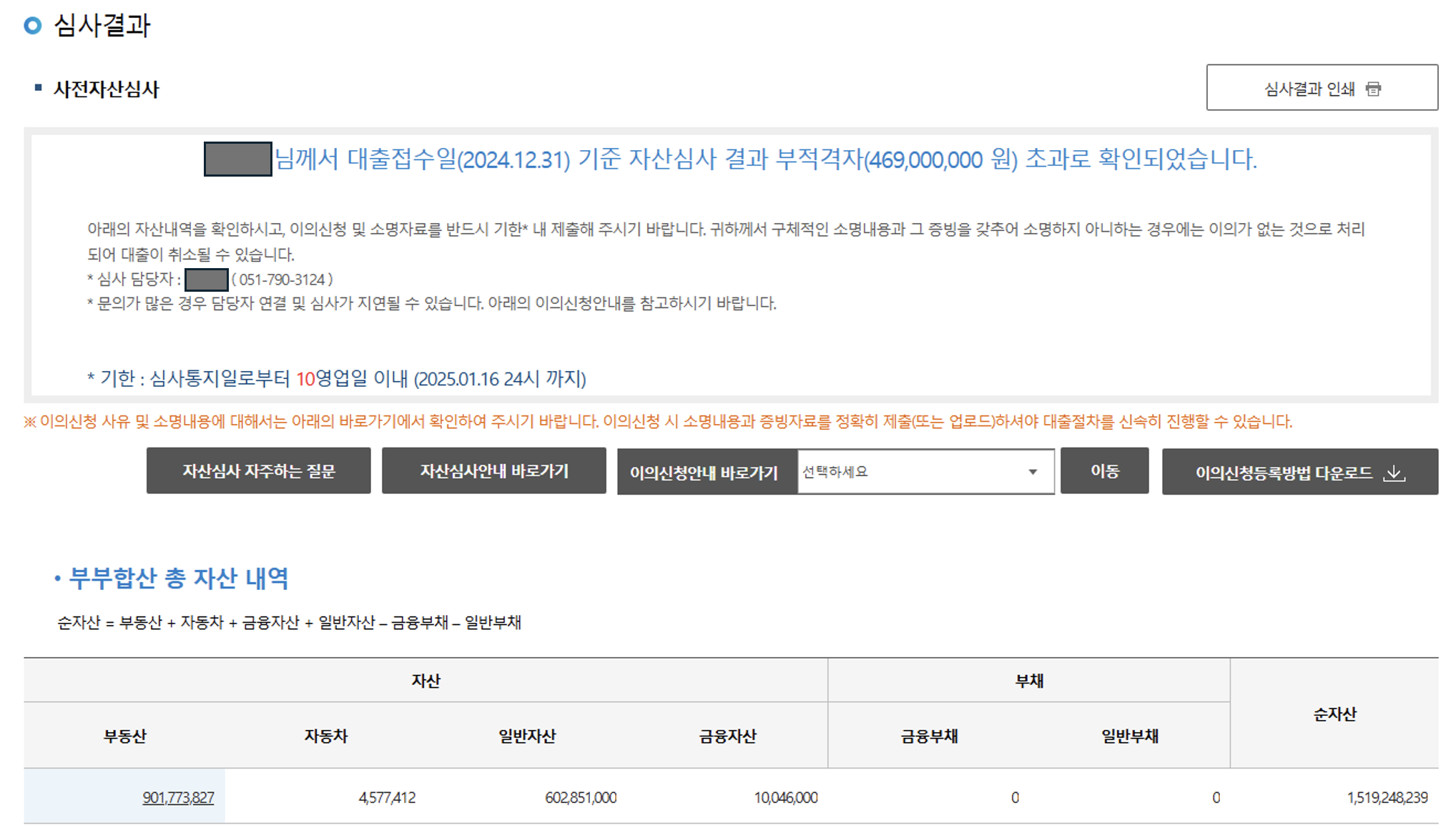Click the download arrow icon
The width and height of the screenshot is (1456, 838).
pos(1394,473)
